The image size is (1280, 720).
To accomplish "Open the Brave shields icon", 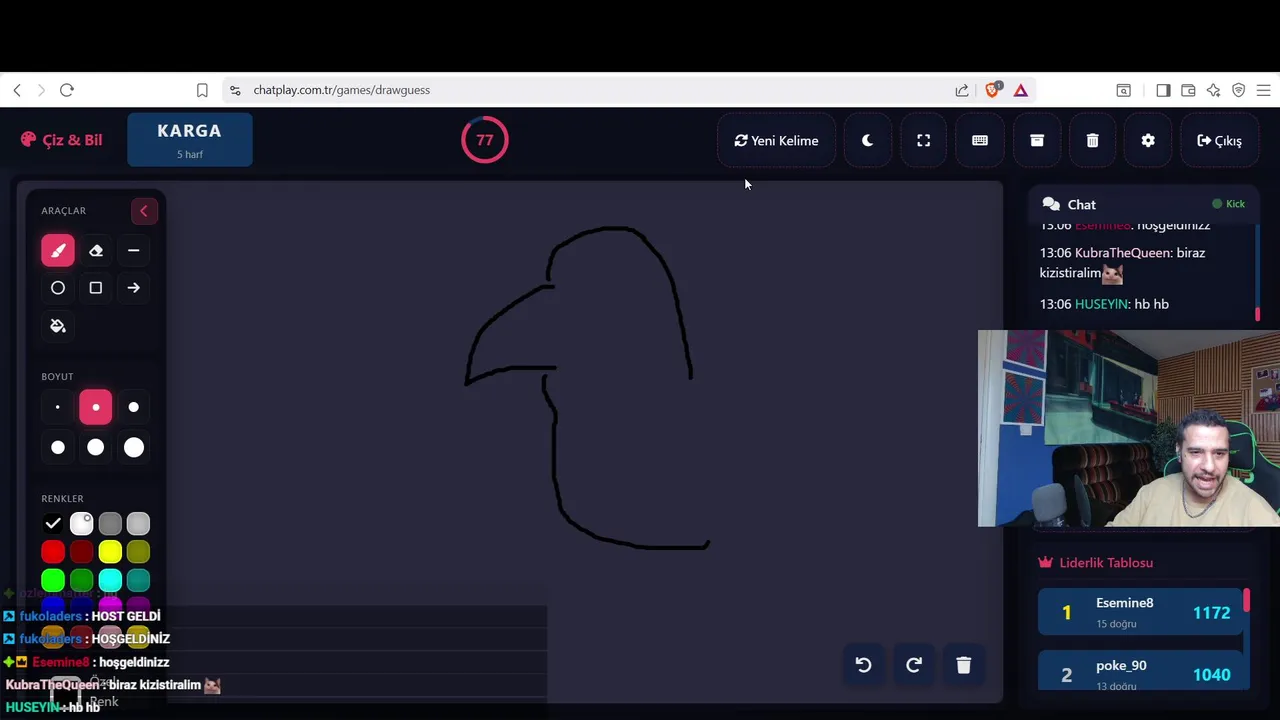I will [992, 90].
